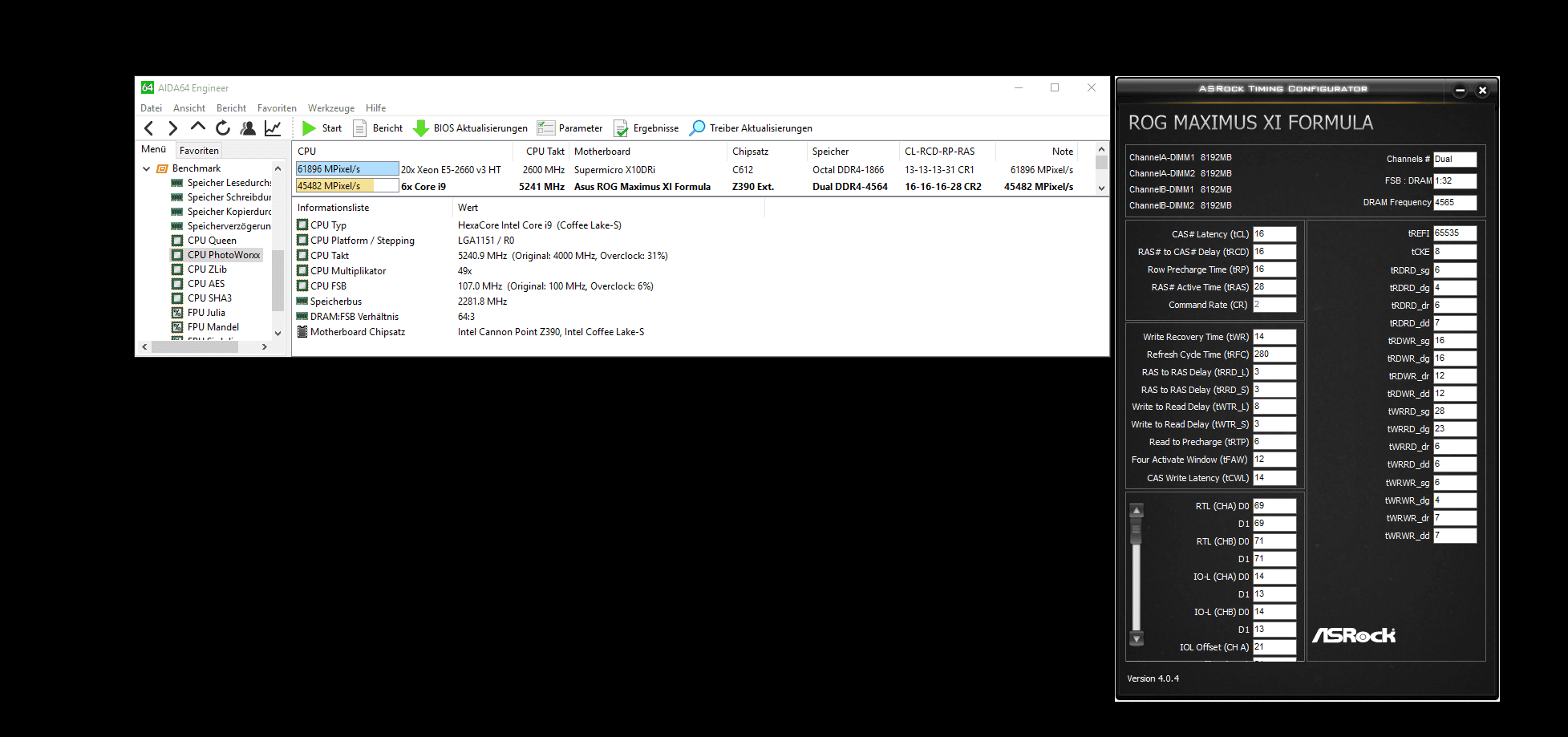This screenshot has width=1568, height=737.
Task: Minimize the ASRock Timing Configurator window
Action: click(x=1460, y=91)
